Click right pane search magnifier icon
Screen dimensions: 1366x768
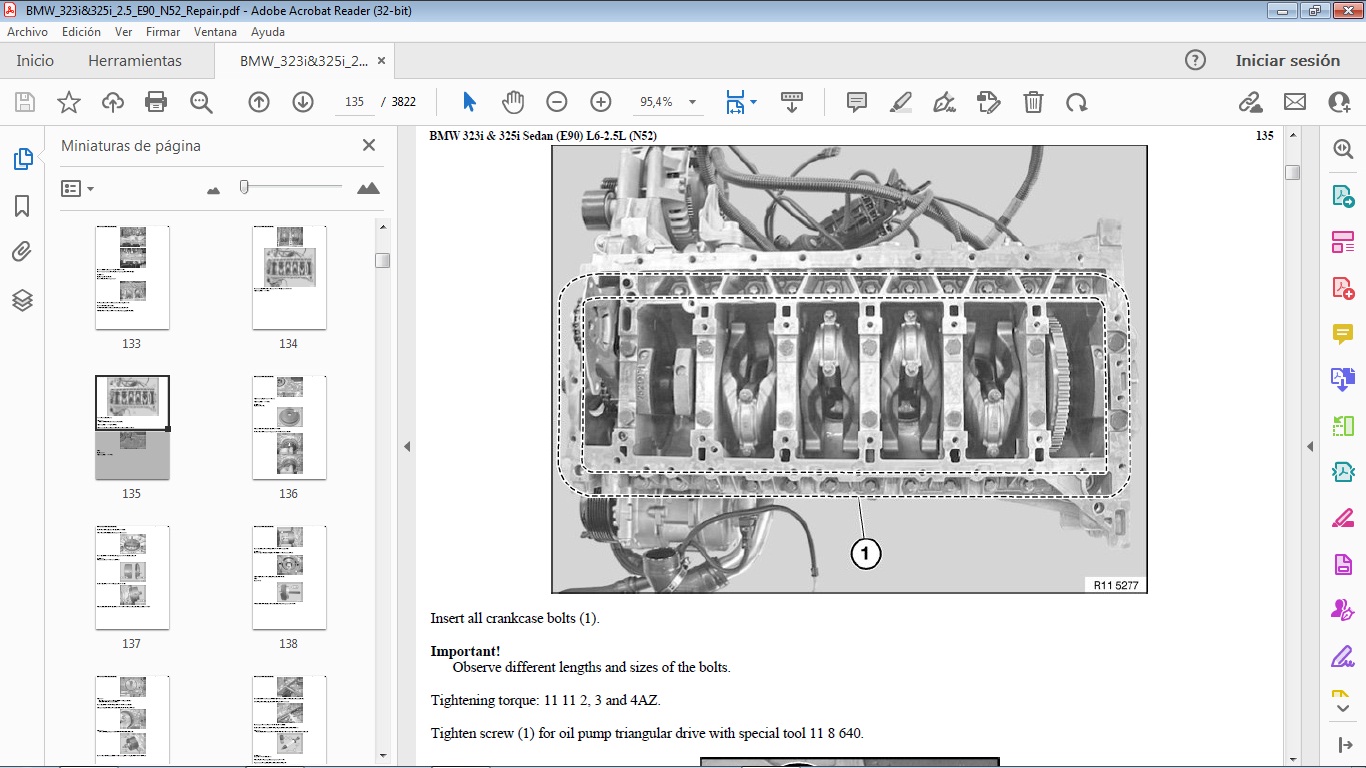point(1343,149)
